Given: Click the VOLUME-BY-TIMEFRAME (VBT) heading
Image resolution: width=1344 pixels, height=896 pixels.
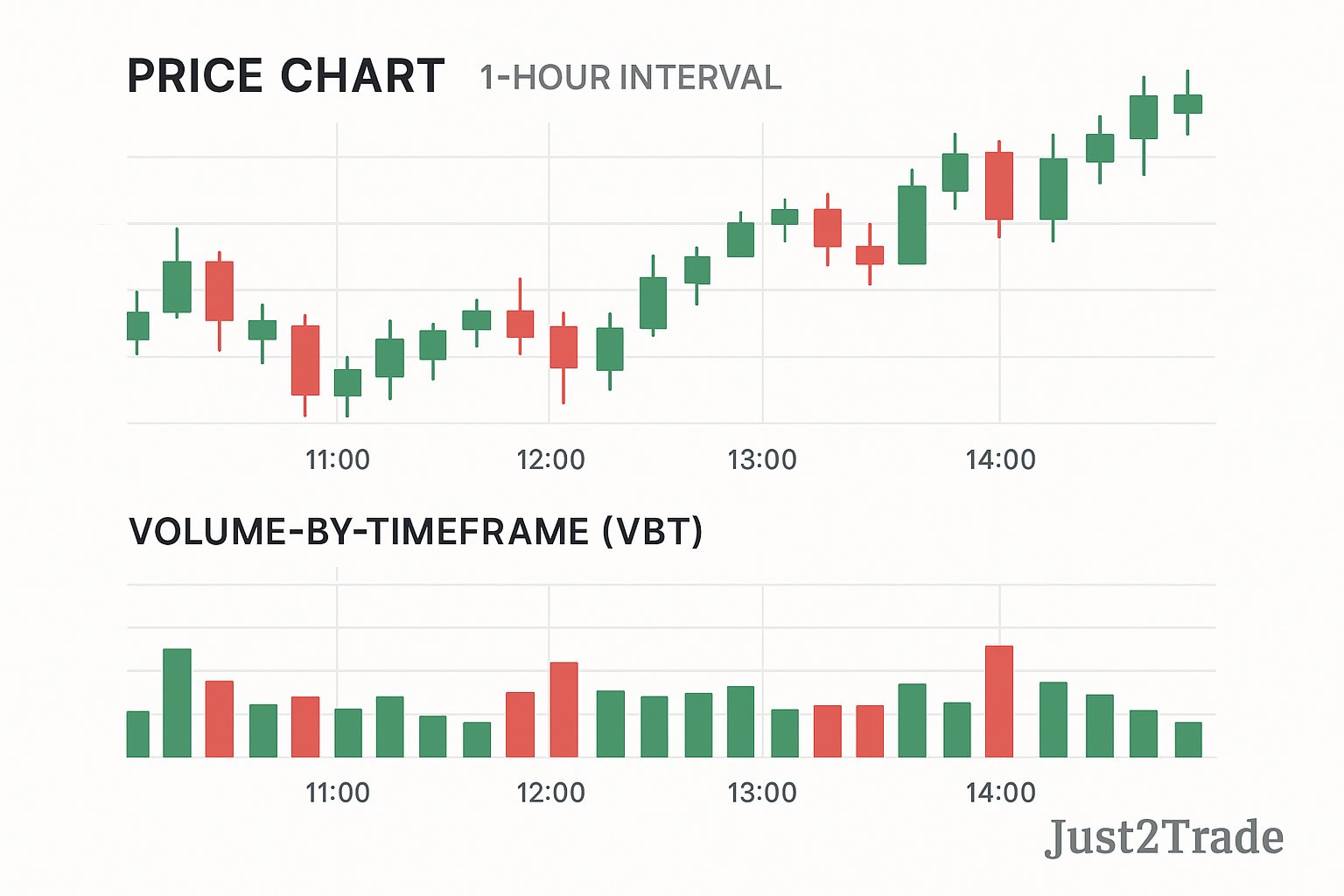Looking at the screenshot, I should coord(416,532).
